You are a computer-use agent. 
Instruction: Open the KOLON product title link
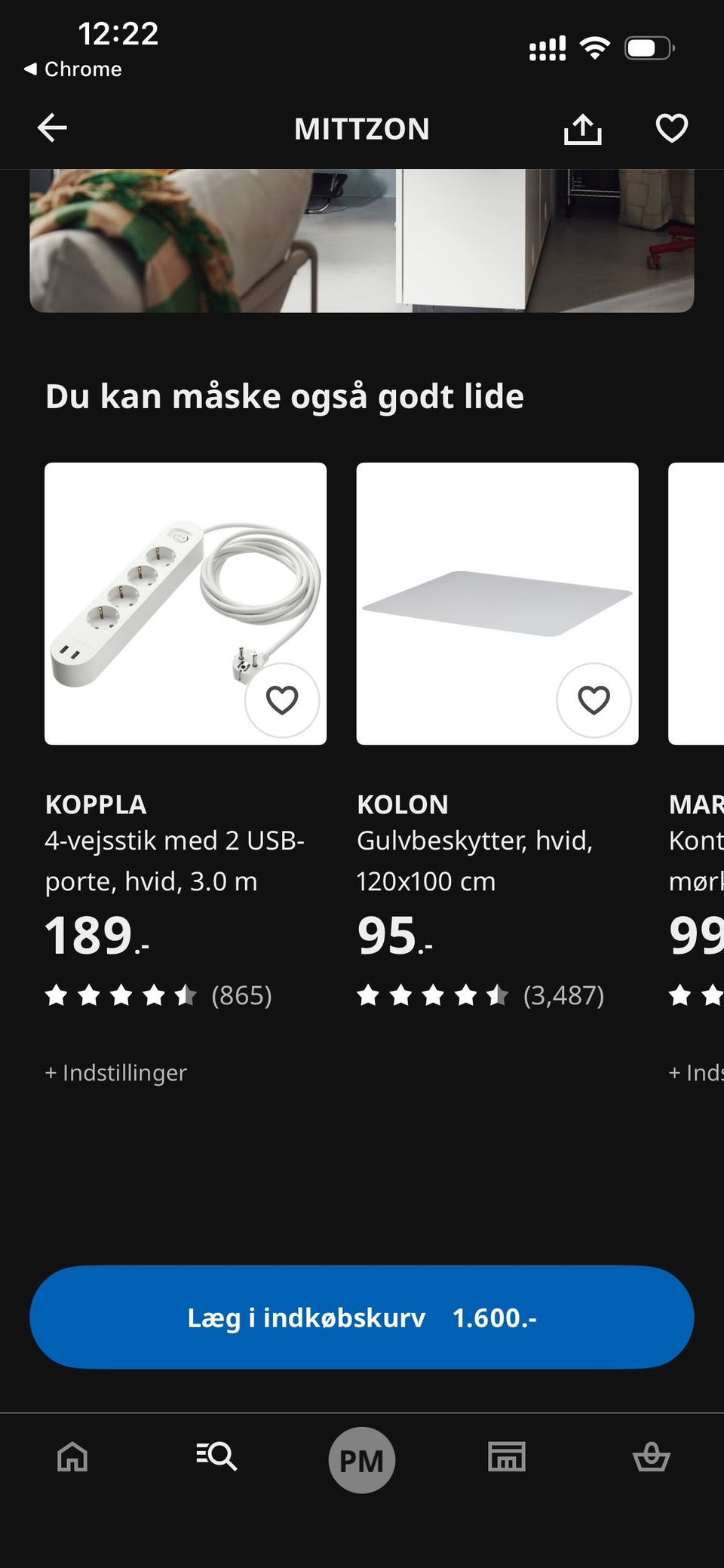(403, 804)
